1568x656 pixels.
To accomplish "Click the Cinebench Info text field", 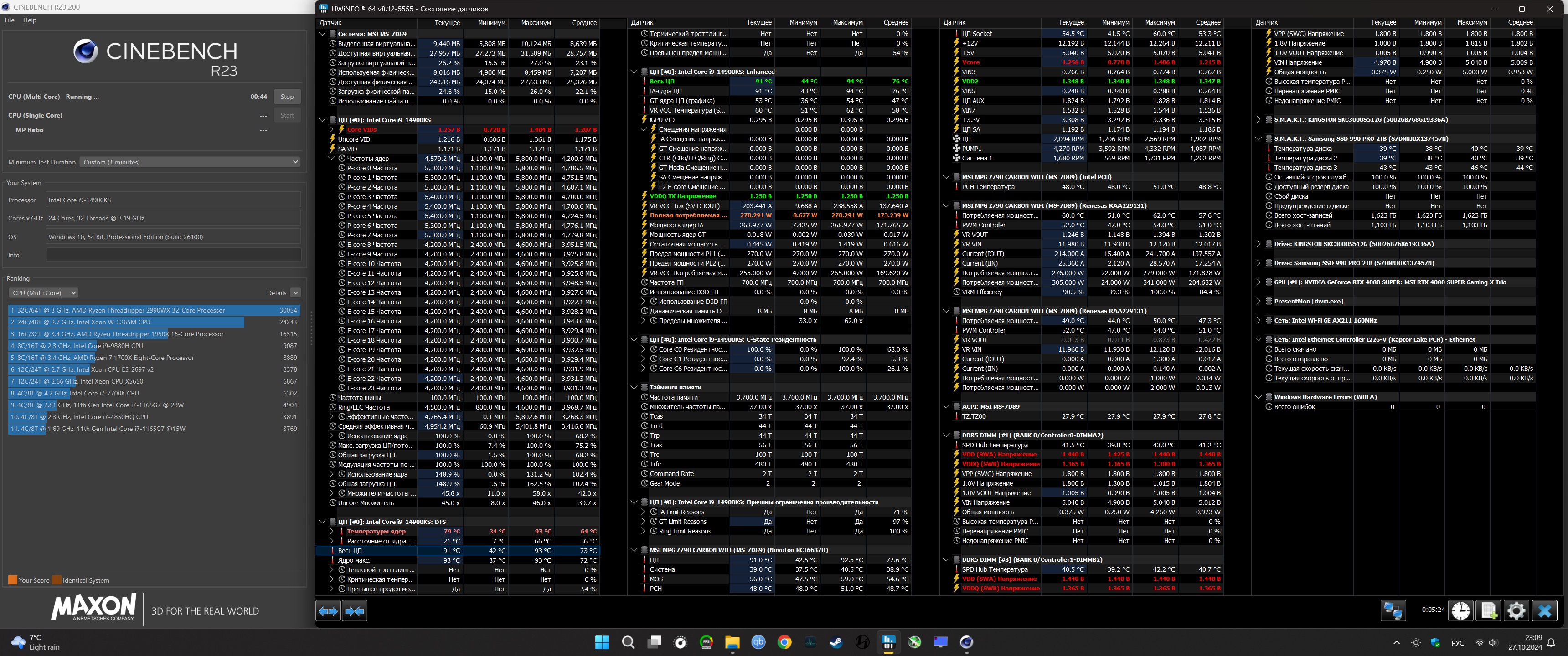I will coord(174,255).
